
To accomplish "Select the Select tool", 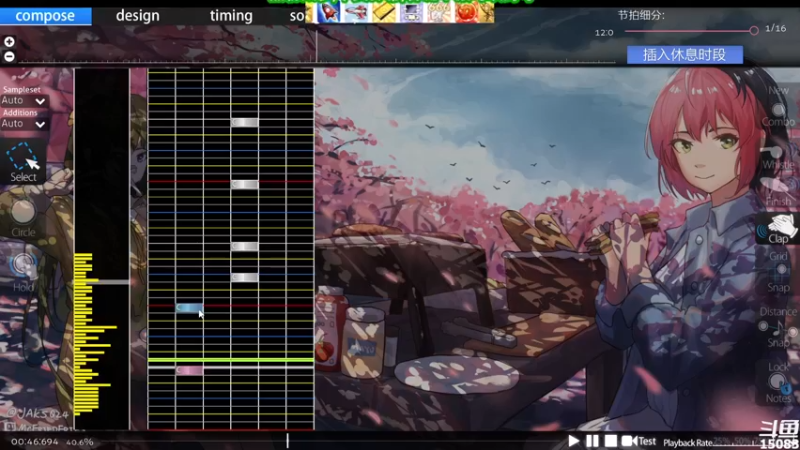I will click(23, 163).
